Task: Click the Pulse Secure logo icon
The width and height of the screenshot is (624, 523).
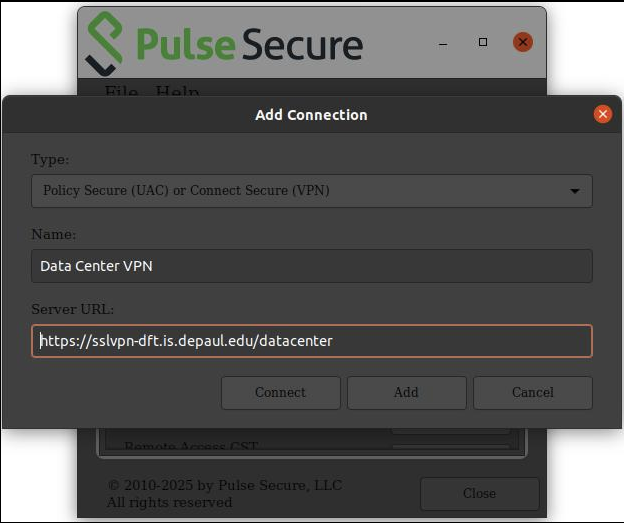Action: [x=105, y=42]
